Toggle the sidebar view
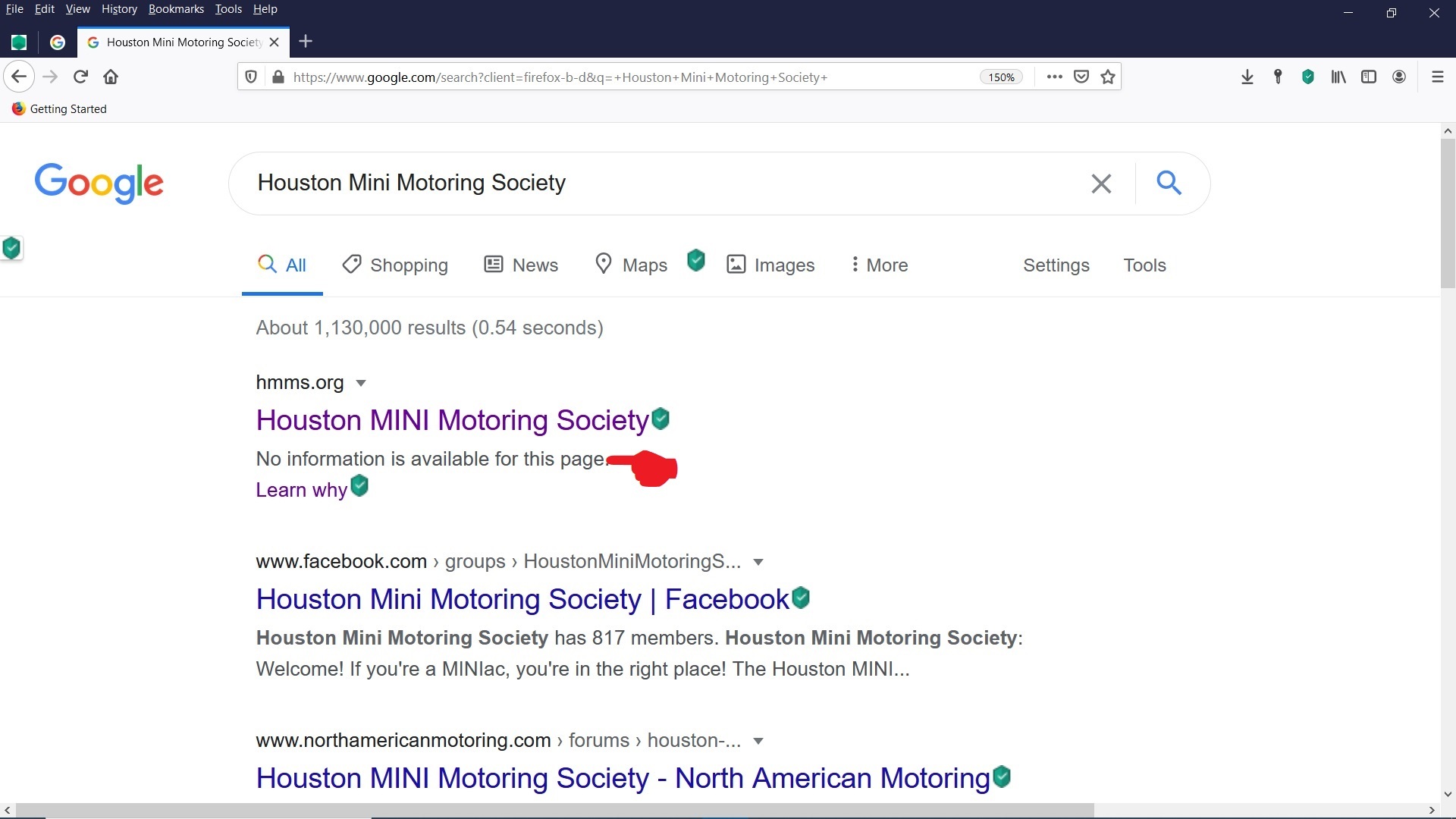1456x819 pixels. click(1369, 77)
